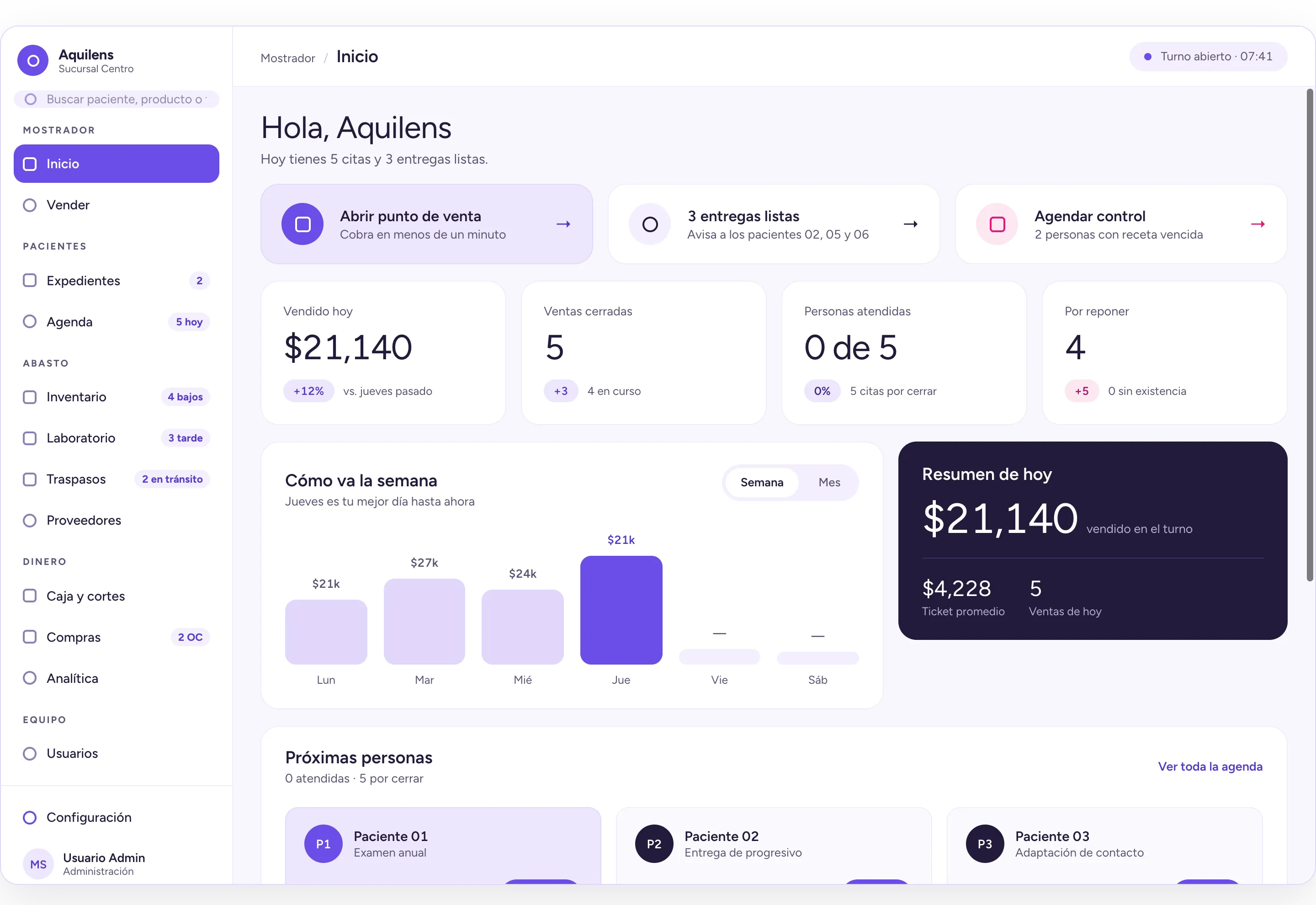The height and width of the screenshot is (905, 1316).
Task: Click the Agendar control pink icon
Action: click(997, 224)
